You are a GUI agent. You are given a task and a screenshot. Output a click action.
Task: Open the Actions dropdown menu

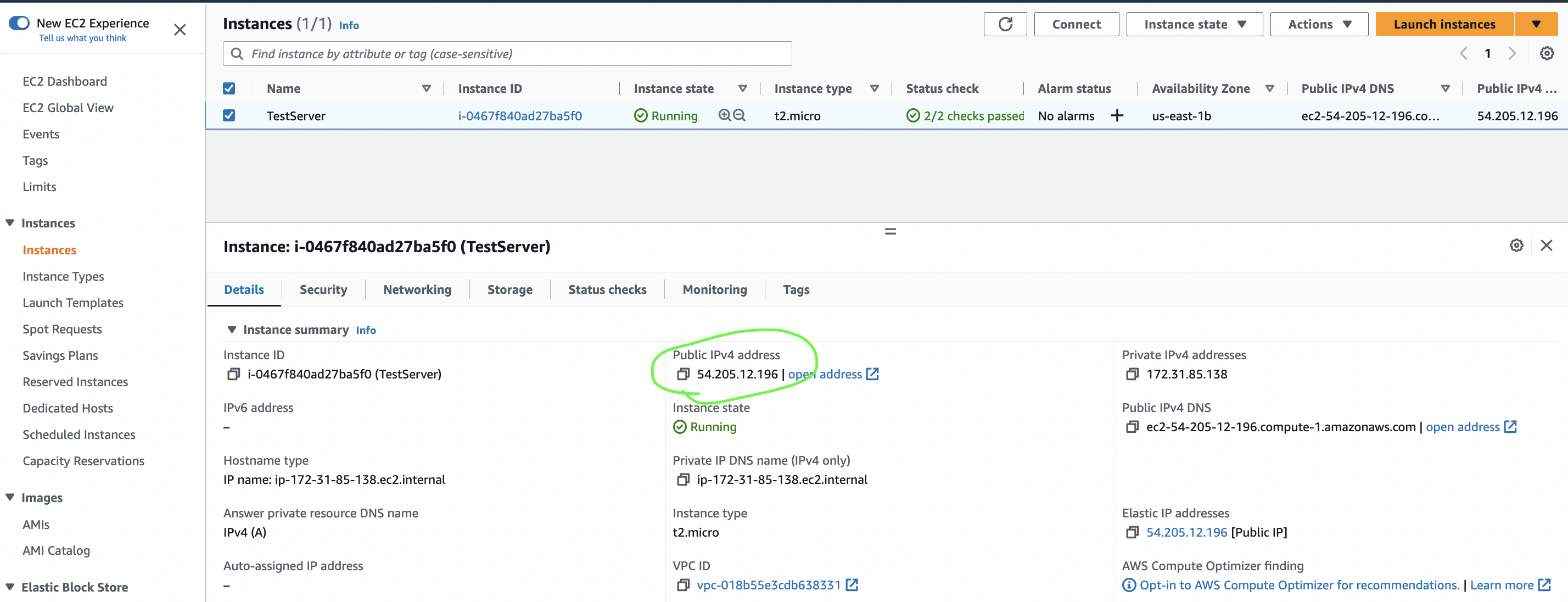1318,24
